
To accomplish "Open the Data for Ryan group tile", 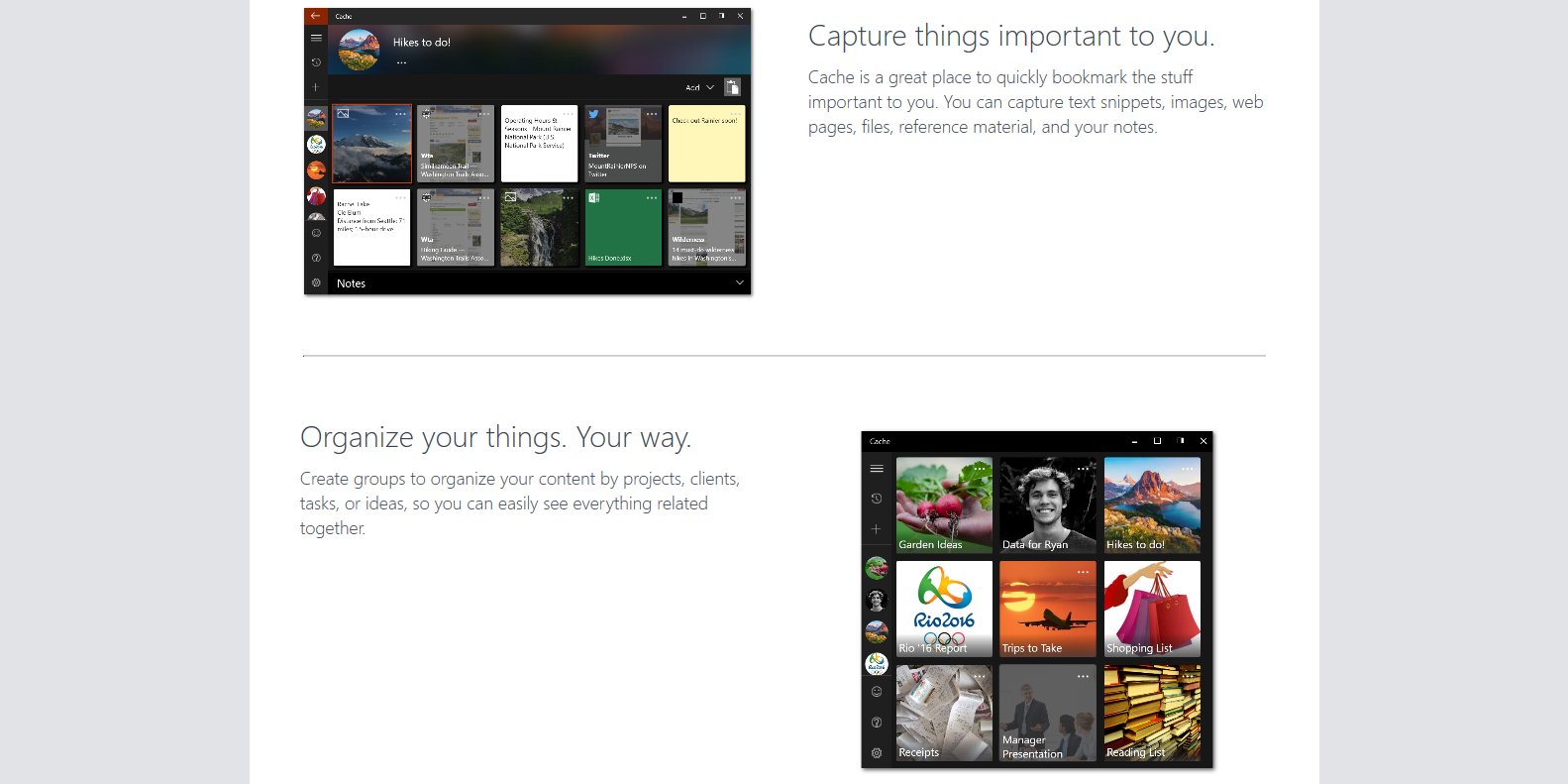I will [1048, 504].
